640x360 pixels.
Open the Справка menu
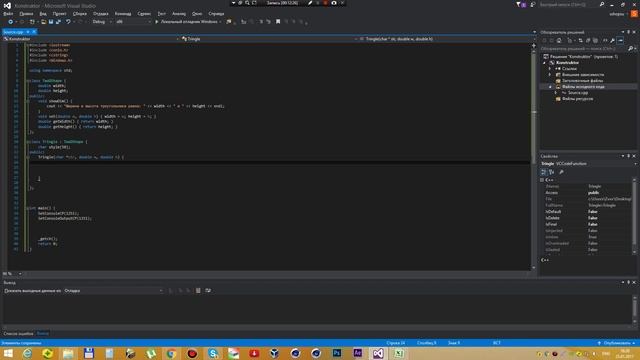point(216,13)
